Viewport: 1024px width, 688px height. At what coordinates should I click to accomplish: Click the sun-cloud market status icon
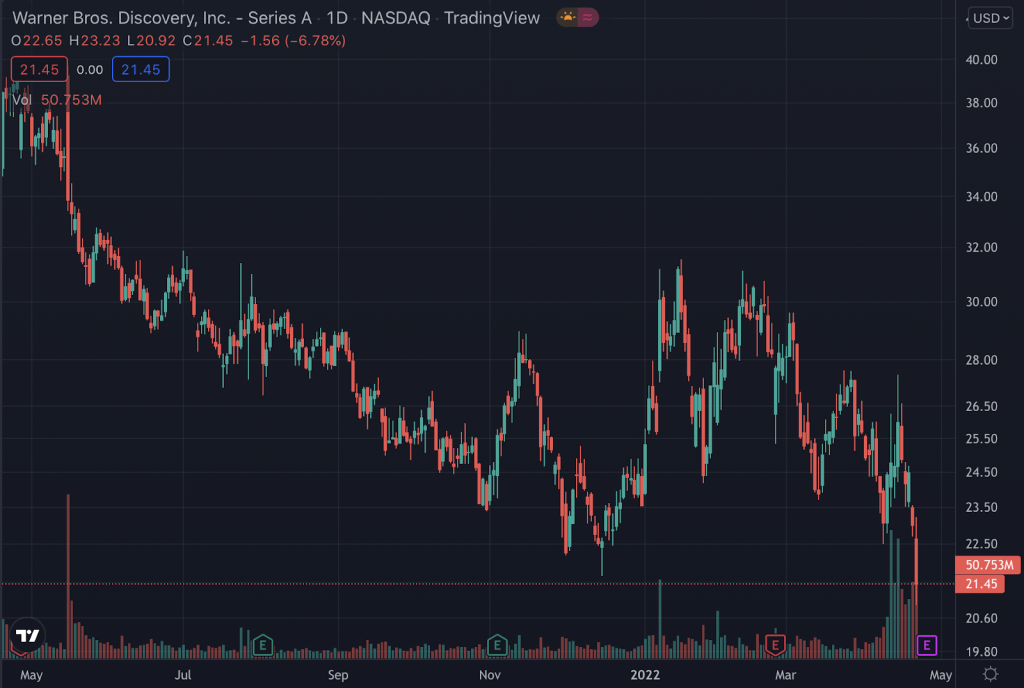[568, 18]
